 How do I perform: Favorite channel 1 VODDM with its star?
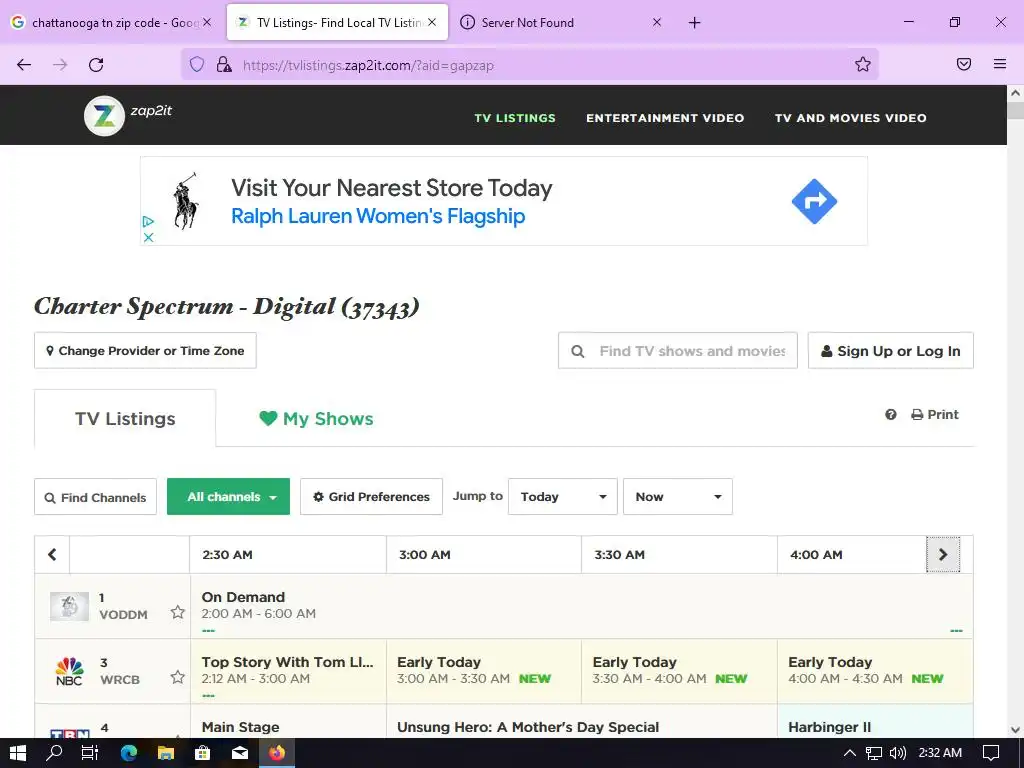pos(178,612)
